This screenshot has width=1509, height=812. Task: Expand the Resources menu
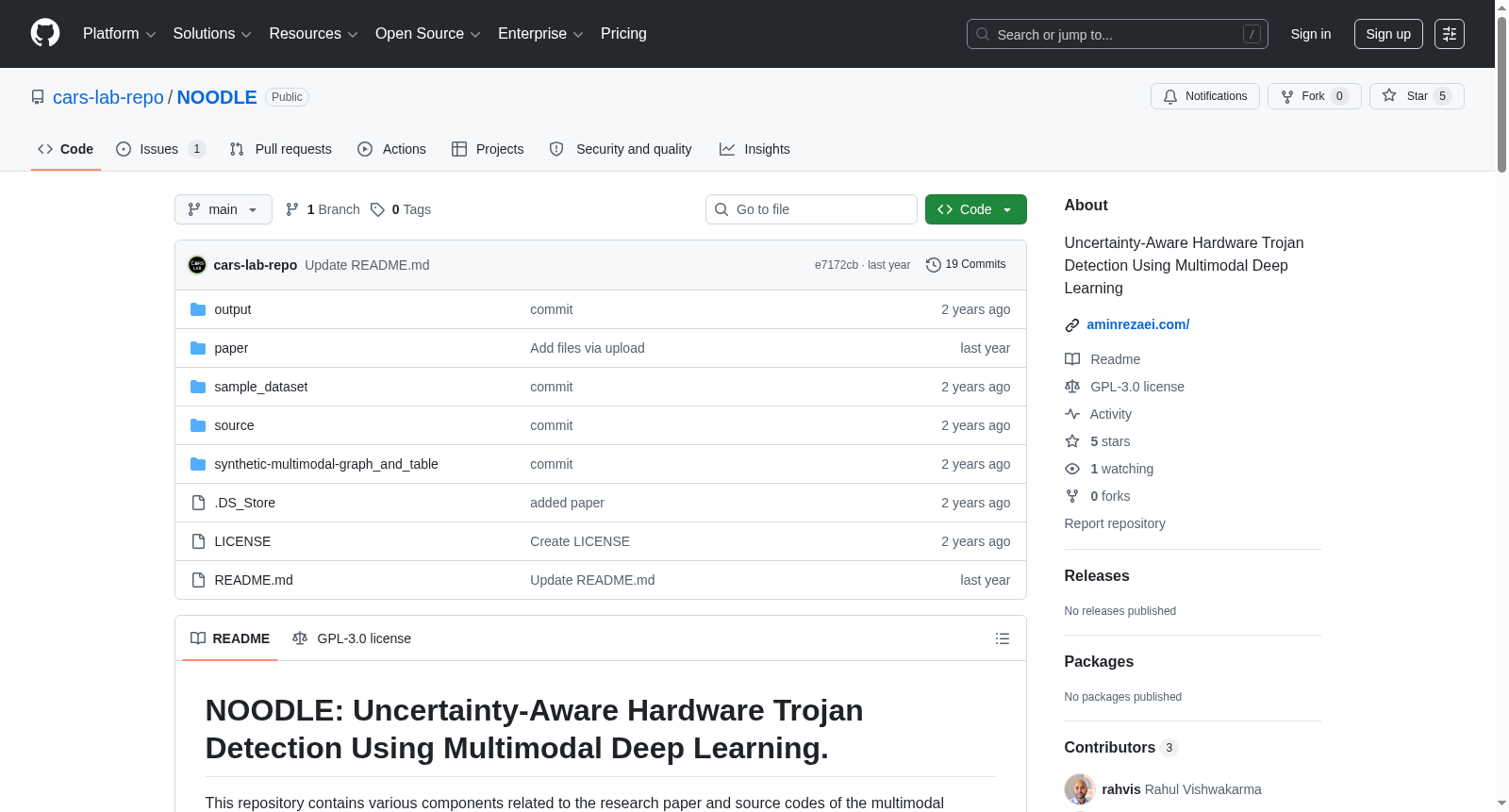314,34
